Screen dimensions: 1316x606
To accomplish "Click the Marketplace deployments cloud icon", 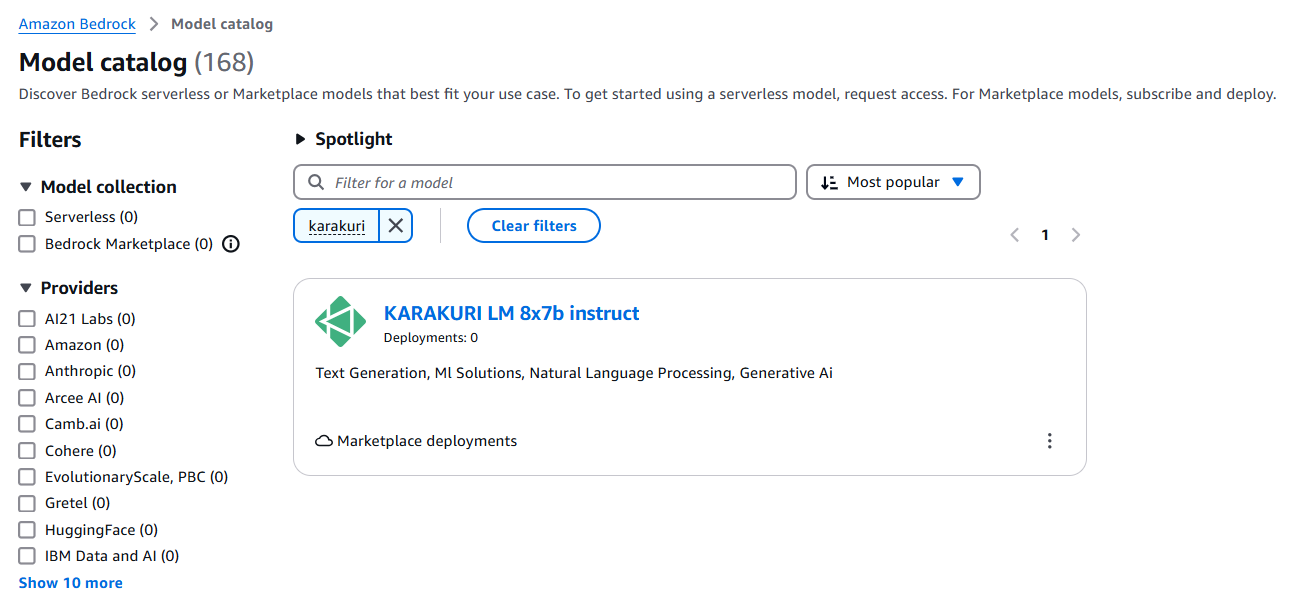I will pyautogui.click(x=324, y=441).
